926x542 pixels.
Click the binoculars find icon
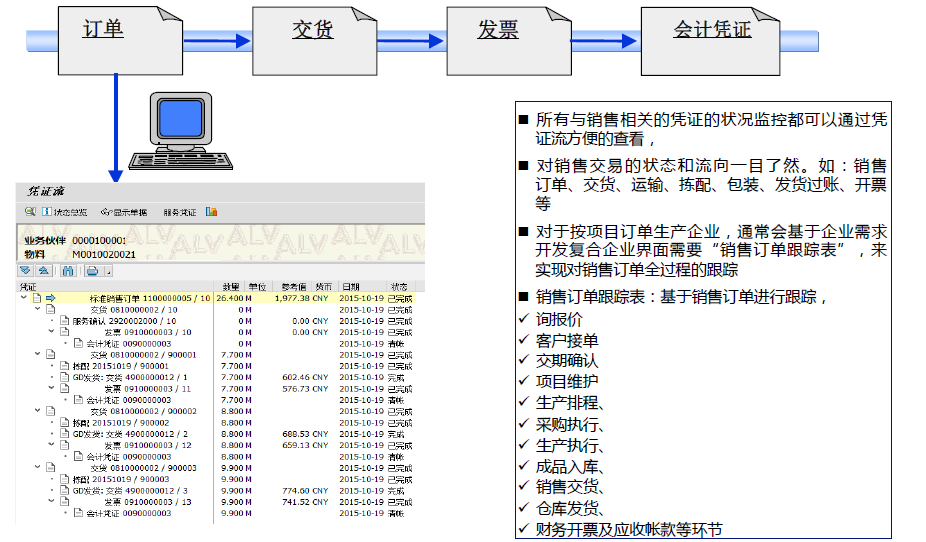pos(68,270)
